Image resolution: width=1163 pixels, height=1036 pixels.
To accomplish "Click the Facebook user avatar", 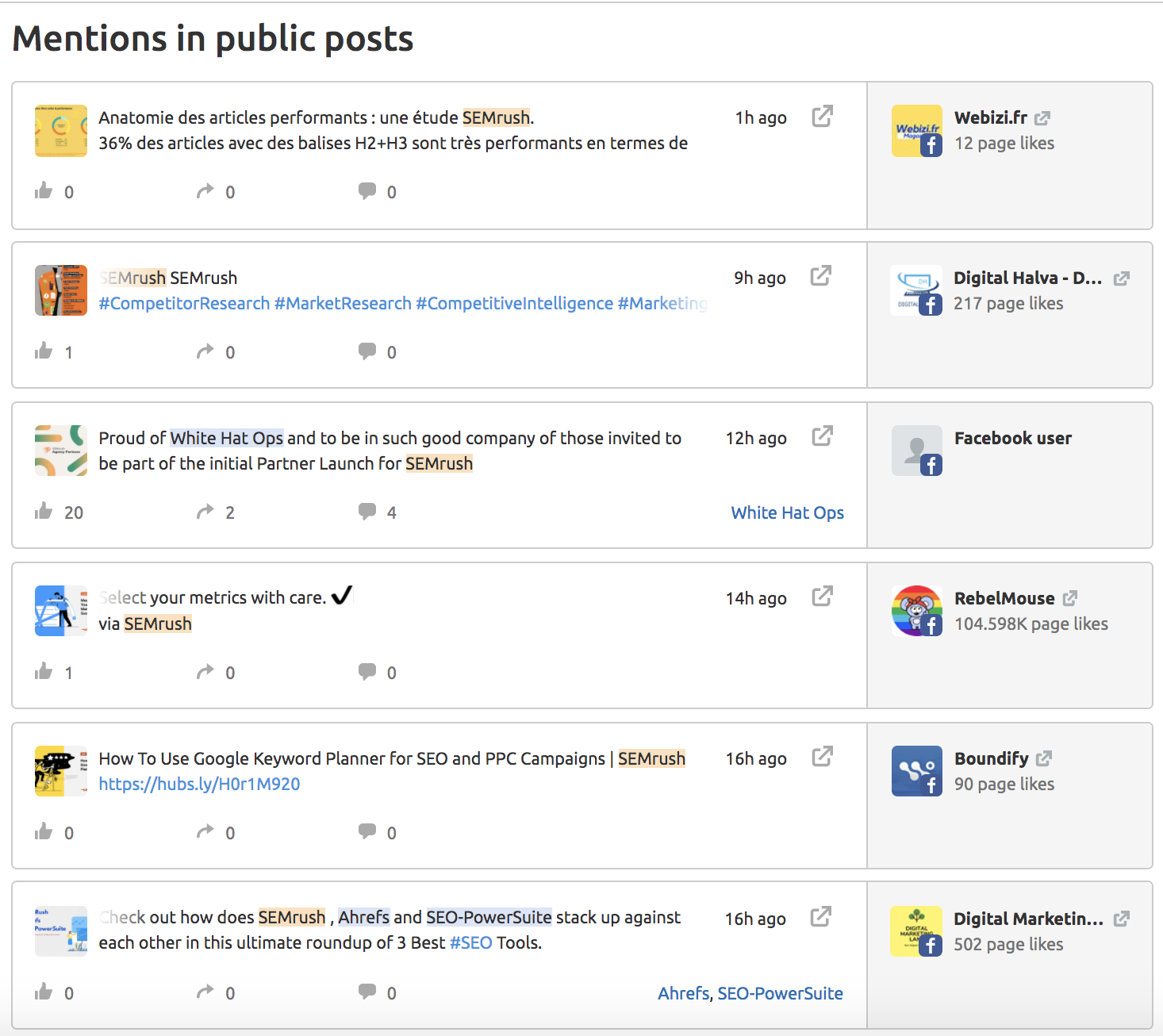I will (x=917, y=451).
